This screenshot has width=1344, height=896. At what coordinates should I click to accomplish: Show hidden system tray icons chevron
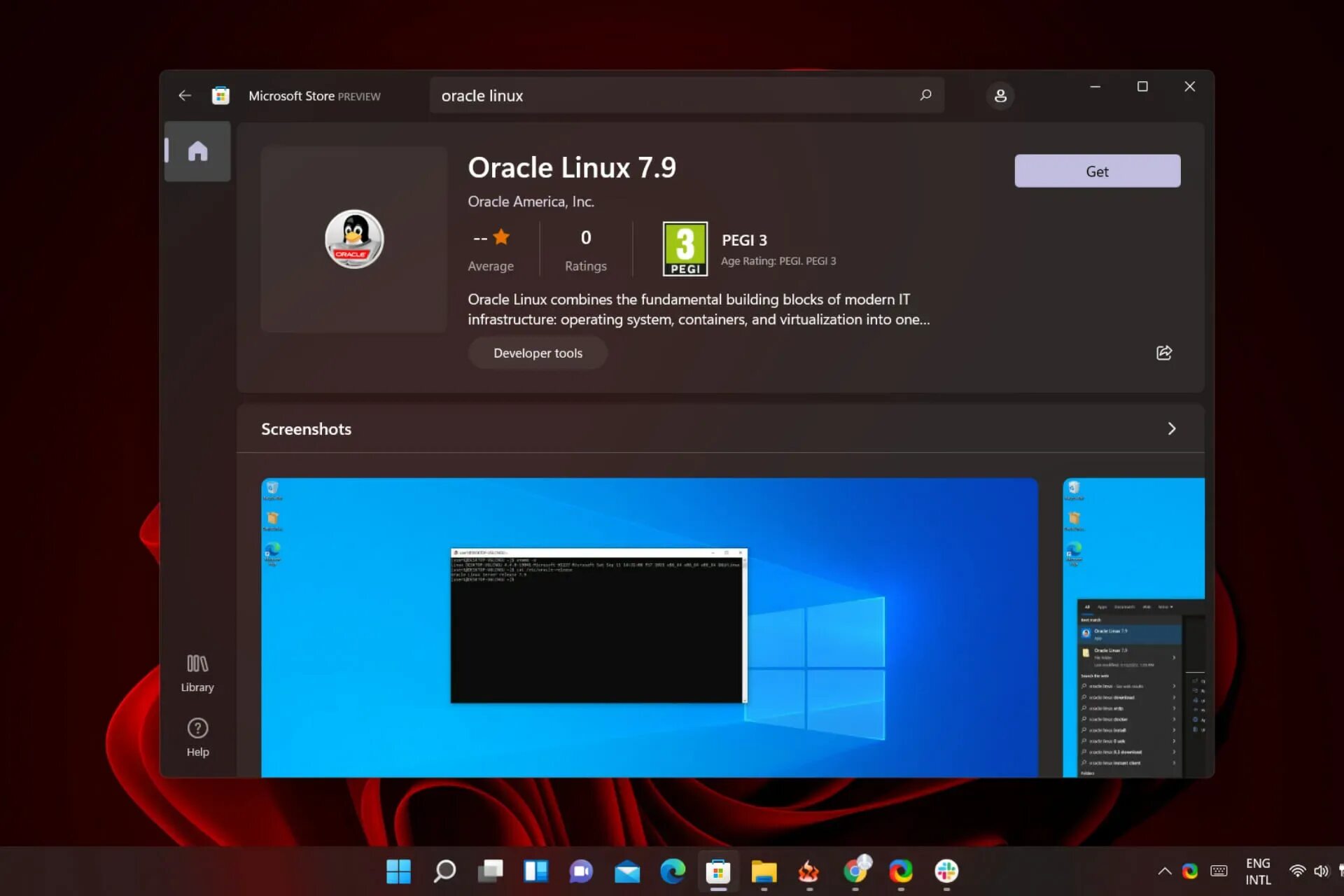click(x=1164, y=871)
